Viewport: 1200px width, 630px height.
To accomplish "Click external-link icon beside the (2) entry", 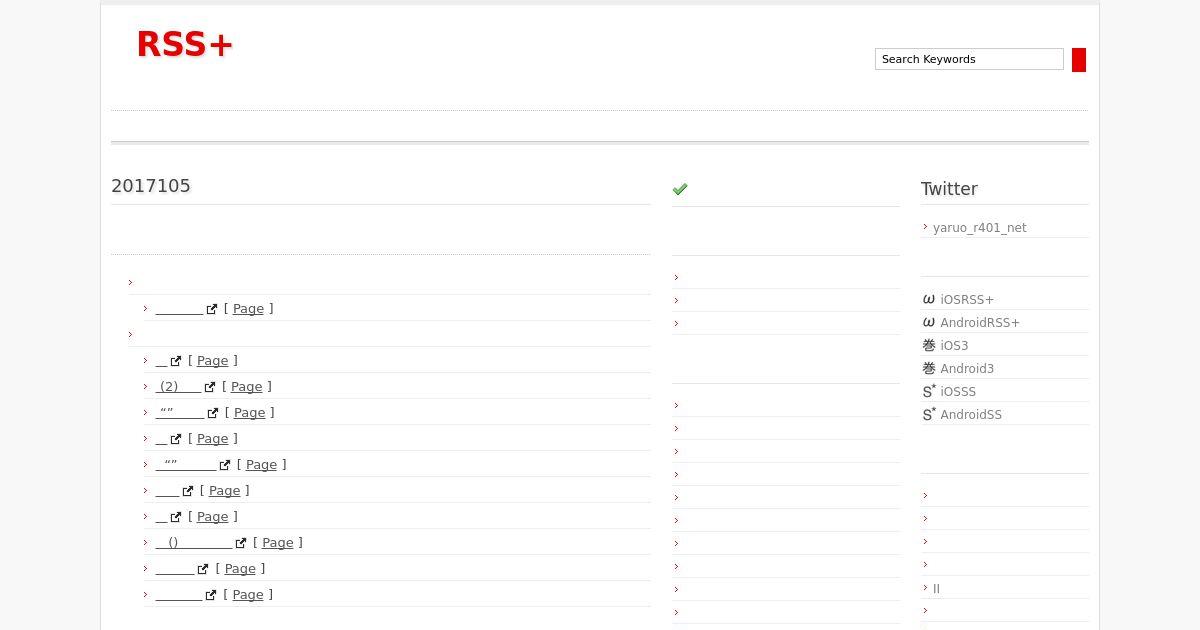I will [x=210, y=387].
